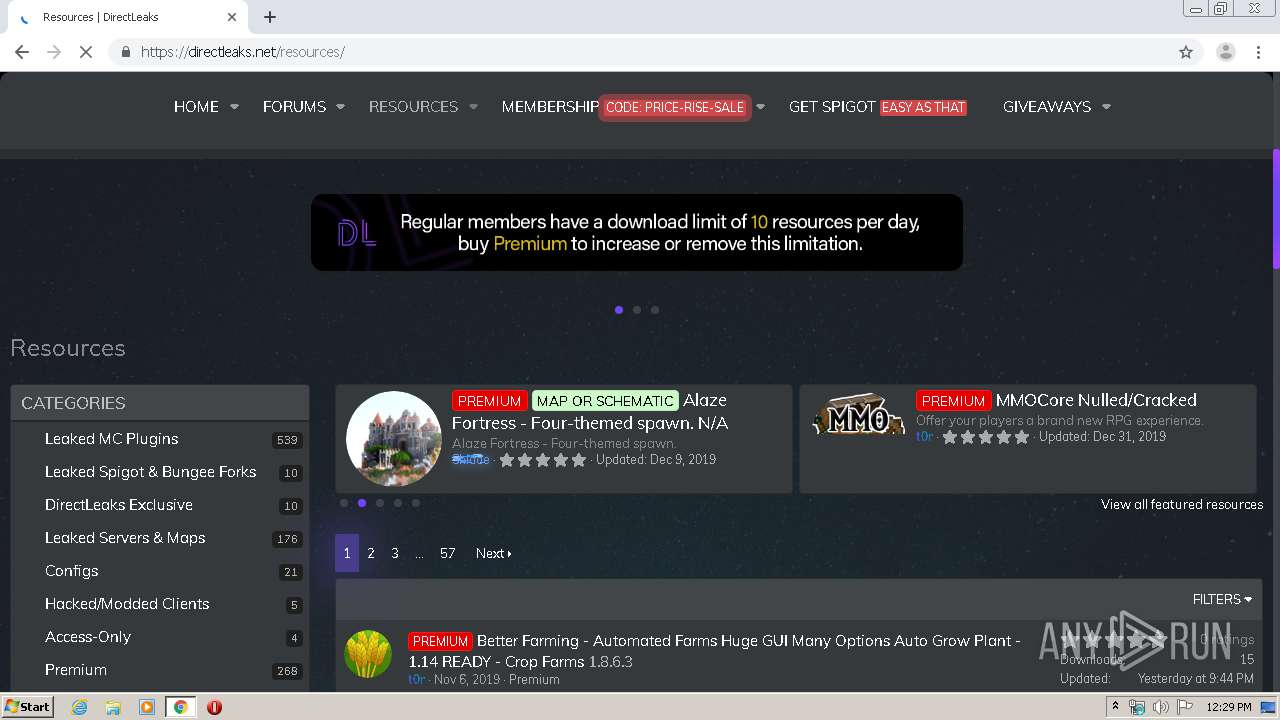Jump to page 57 of resources
This screenshot has height=720, width=1280.
447,553
